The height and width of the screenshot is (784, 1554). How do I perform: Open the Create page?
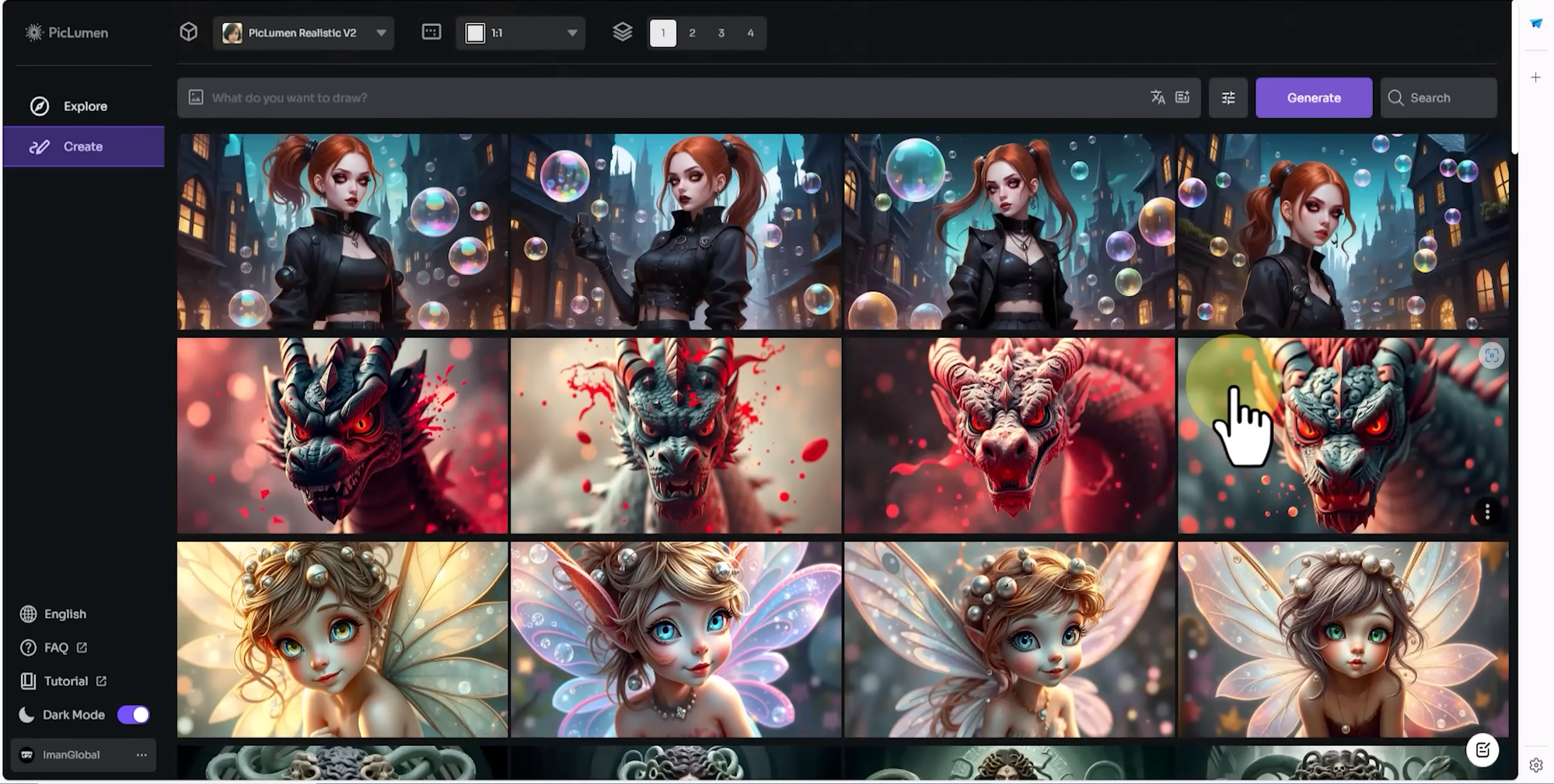pyautogui.click(x=84, y=146)
